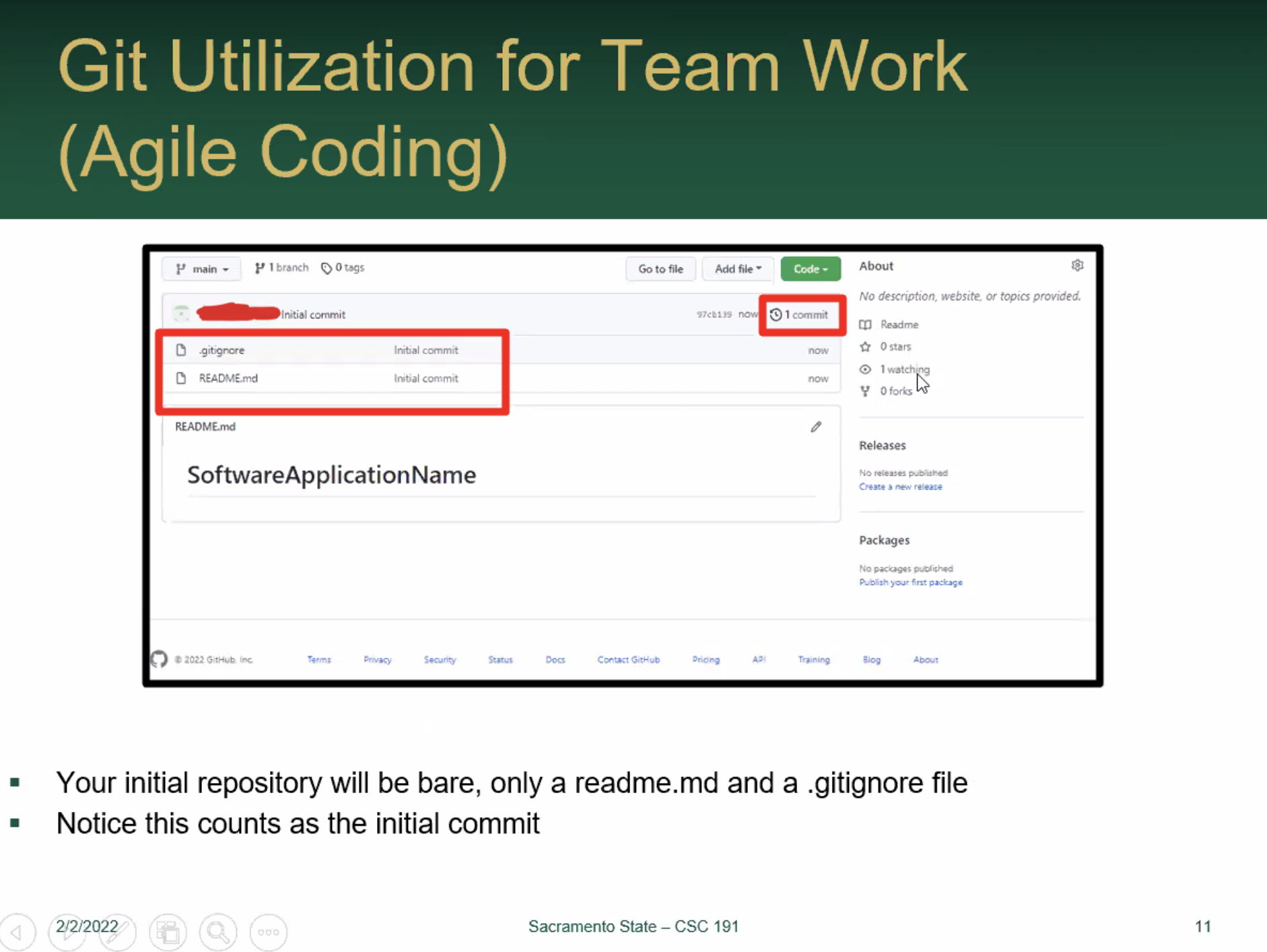Open the slideshow pen tools icon
Image resolution: width=1267 pixels, height=952 pixels.
tap(117, 932)
